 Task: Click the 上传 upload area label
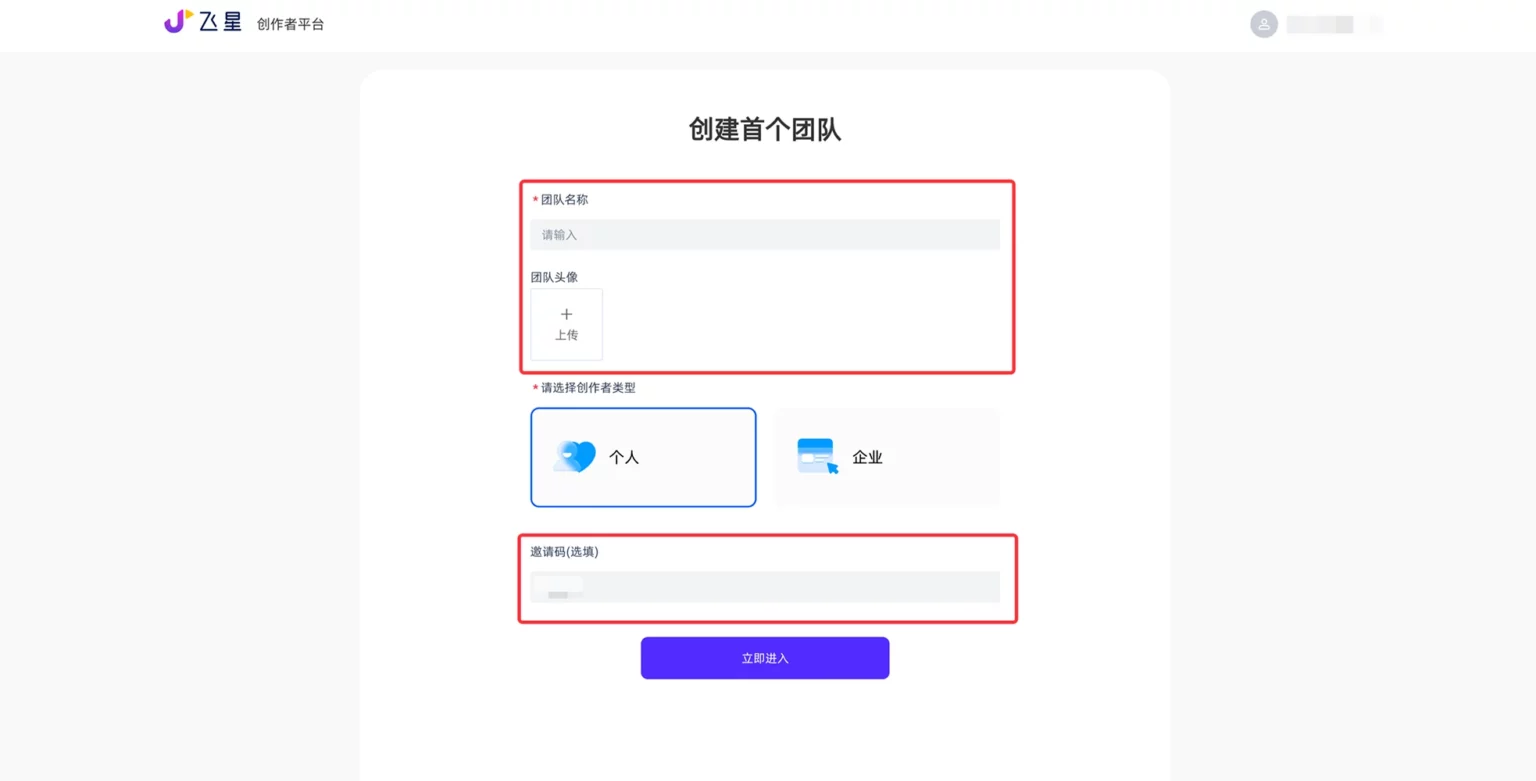pyautogui.click(x=567, y=336)
